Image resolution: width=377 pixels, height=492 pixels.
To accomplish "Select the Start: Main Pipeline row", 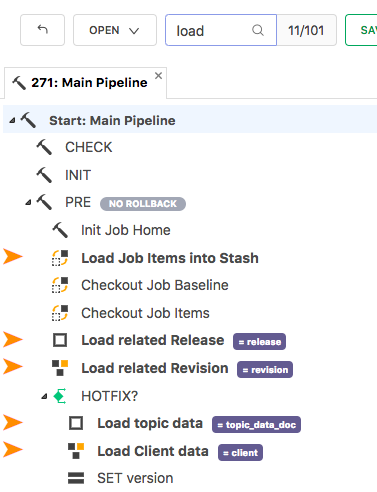I will (x=190, y=119).
